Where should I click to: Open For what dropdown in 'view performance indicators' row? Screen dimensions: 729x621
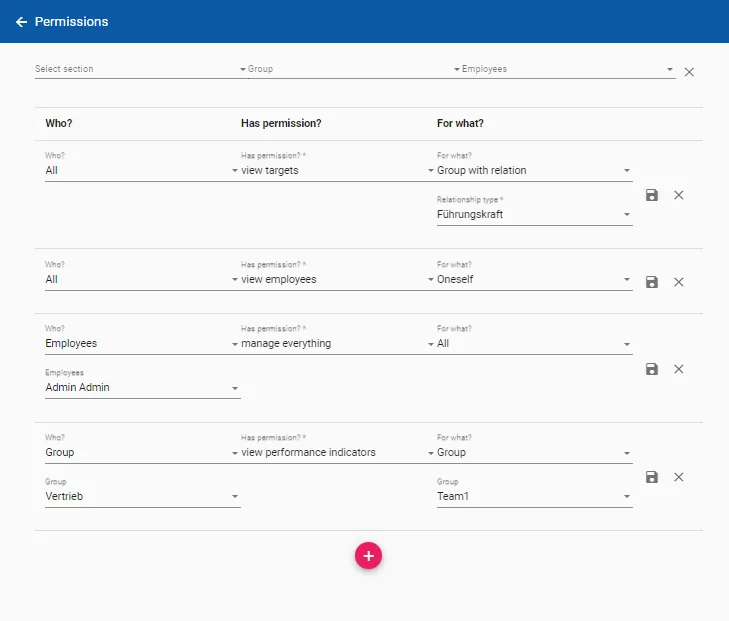tap(535, 448)
